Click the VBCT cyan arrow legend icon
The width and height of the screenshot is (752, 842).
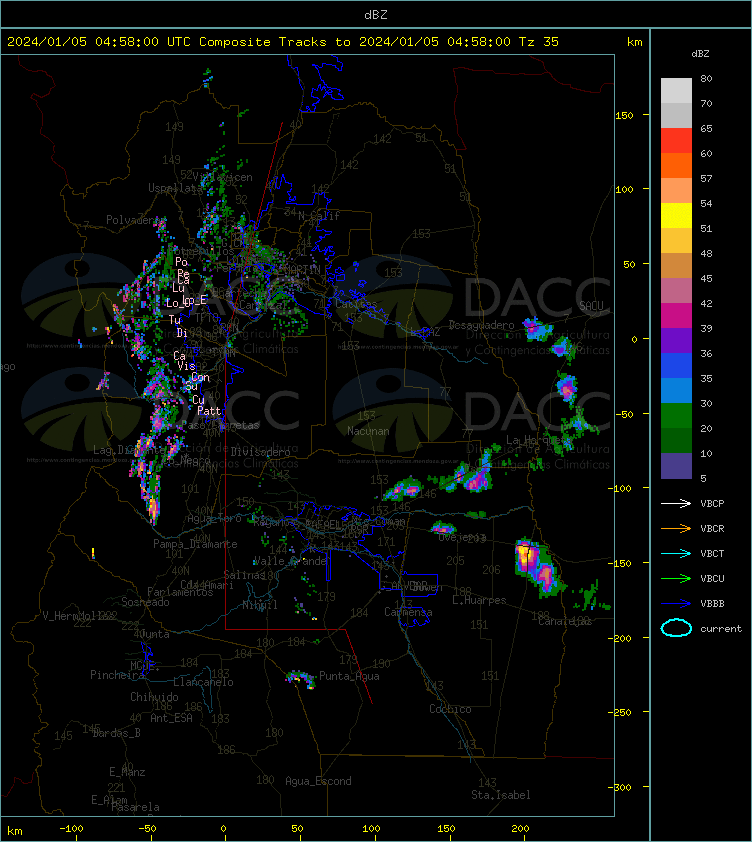(676, 553)
